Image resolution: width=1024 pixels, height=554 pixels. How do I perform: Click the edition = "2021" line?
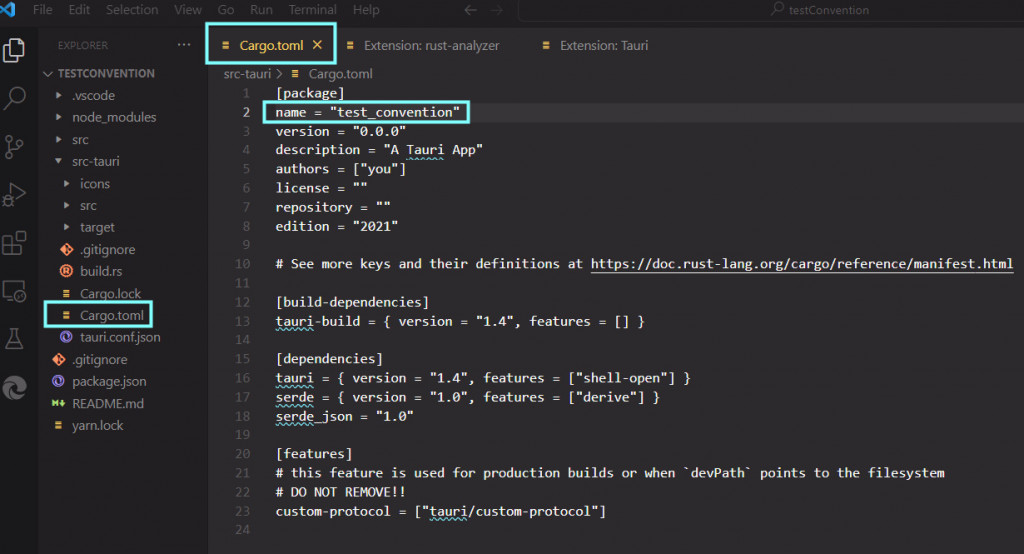[336, 226]
